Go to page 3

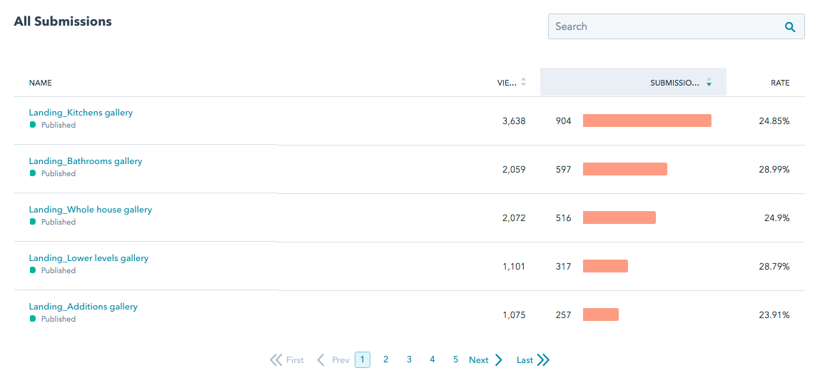(409, 360)
